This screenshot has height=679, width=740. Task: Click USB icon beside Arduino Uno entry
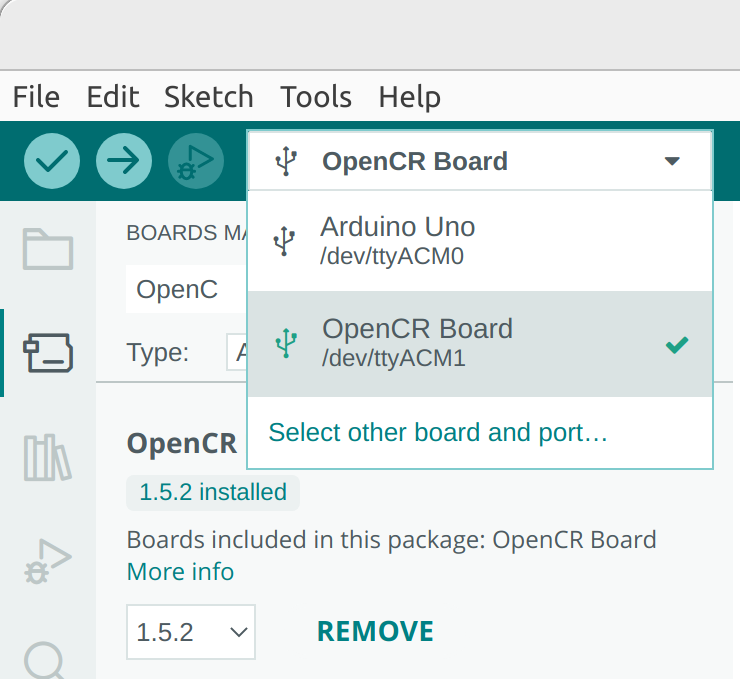coord(284,241)
